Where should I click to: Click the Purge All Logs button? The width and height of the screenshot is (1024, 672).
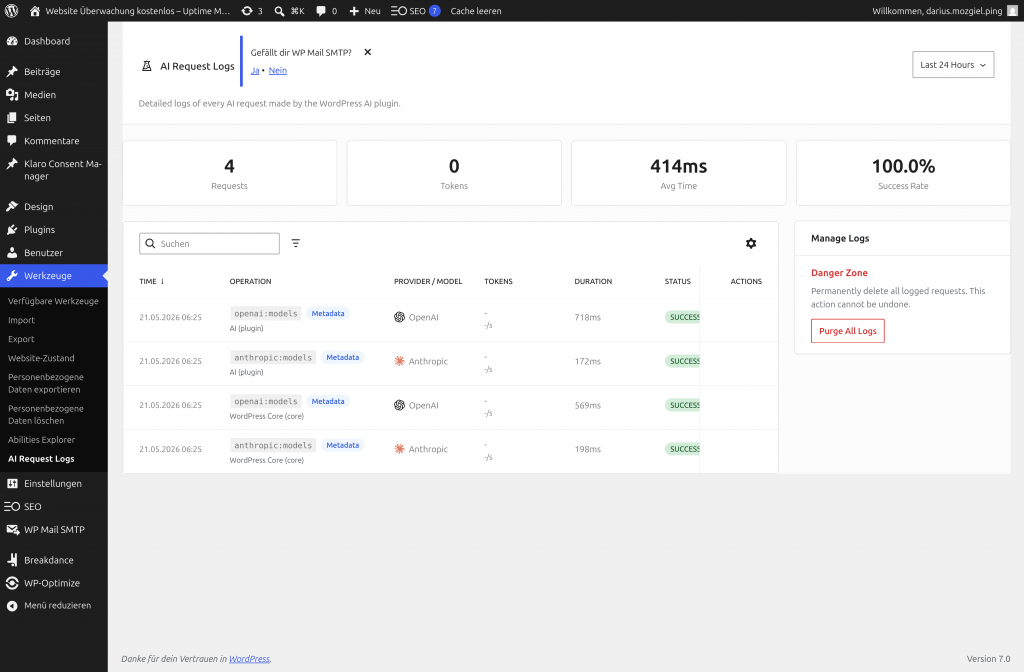pos(848,331)
